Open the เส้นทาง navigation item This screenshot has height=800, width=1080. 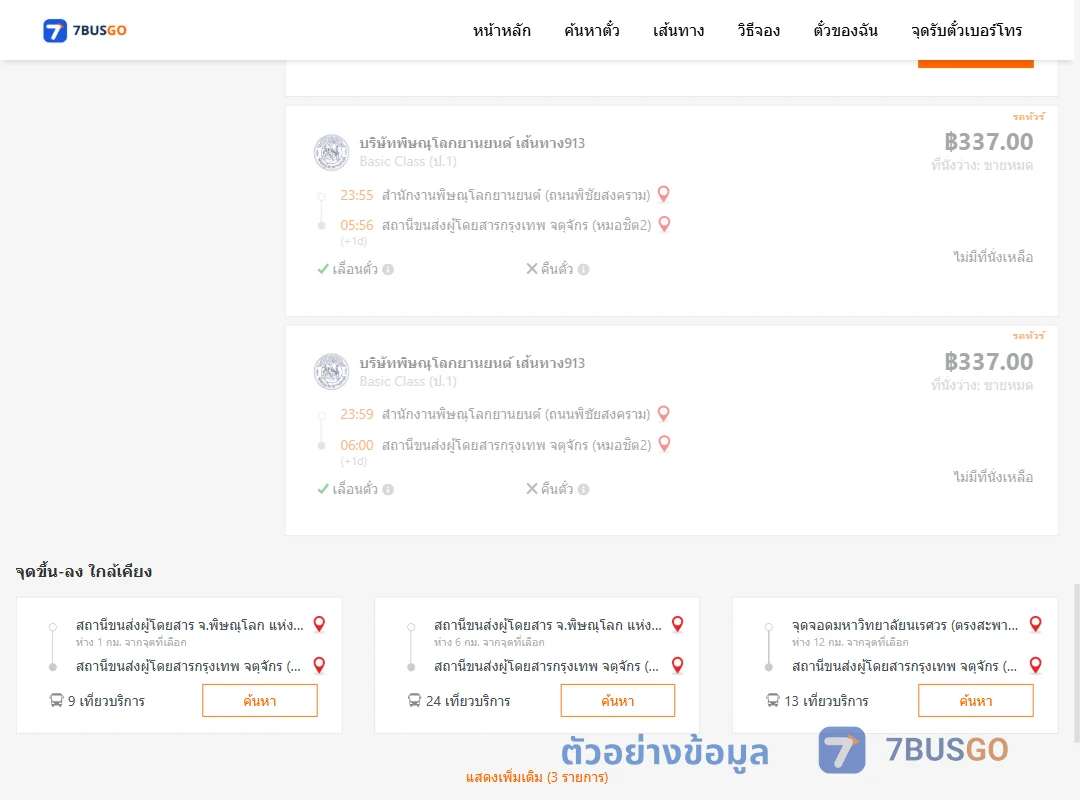(678, 30)
